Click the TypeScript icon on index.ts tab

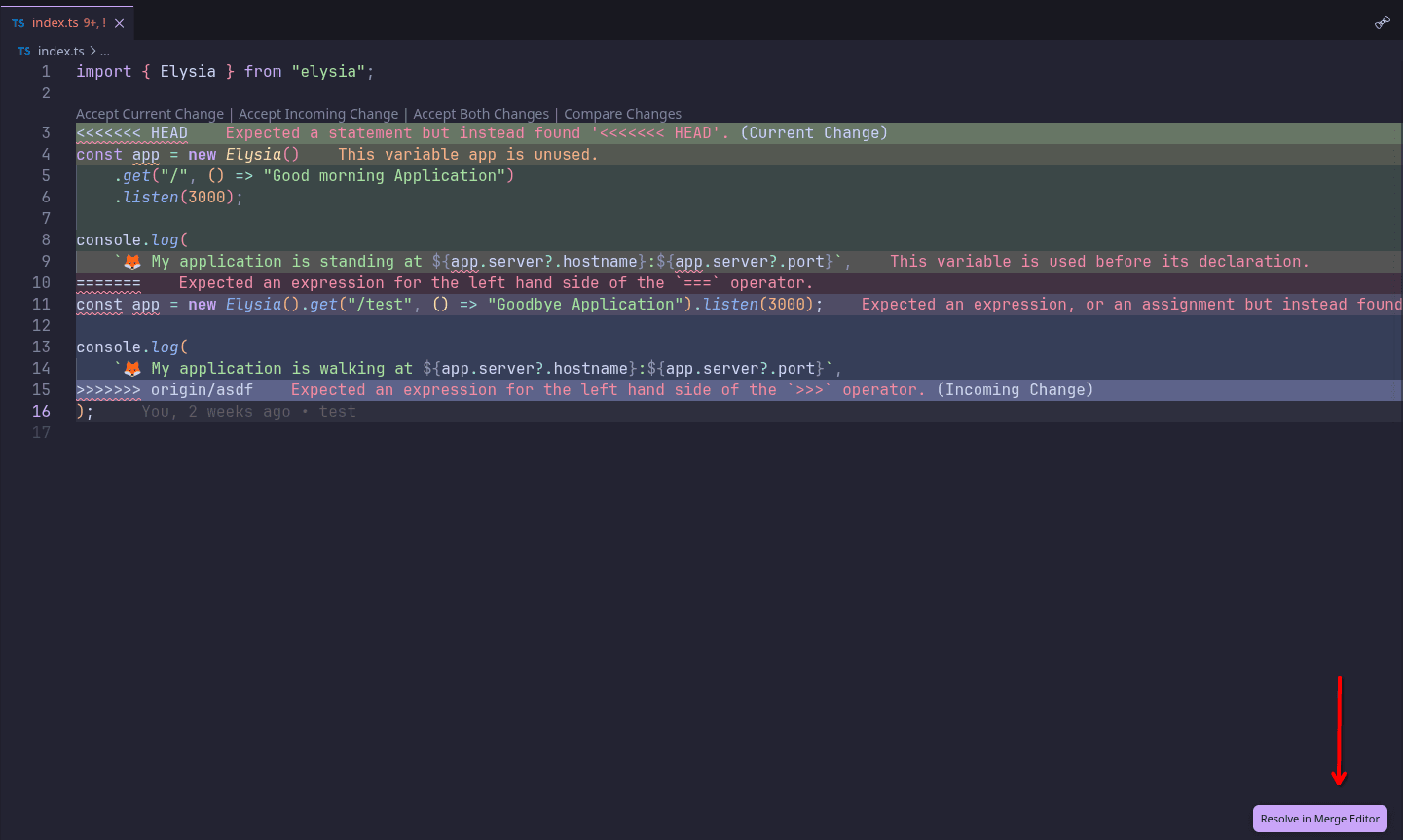click(18, 23)
